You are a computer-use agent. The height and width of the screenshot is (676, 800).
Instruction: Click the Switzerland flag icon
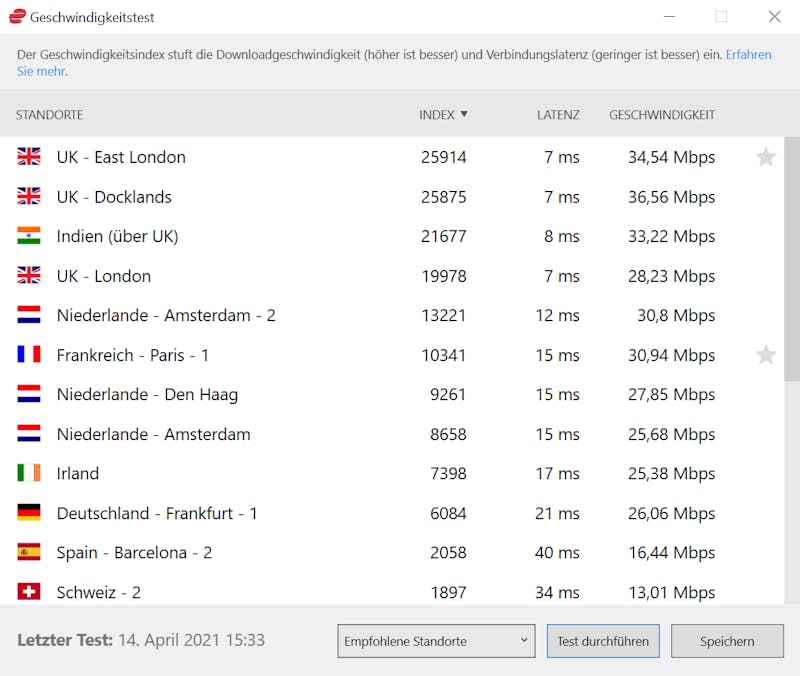pyautogui.click(x=29, y=592)
